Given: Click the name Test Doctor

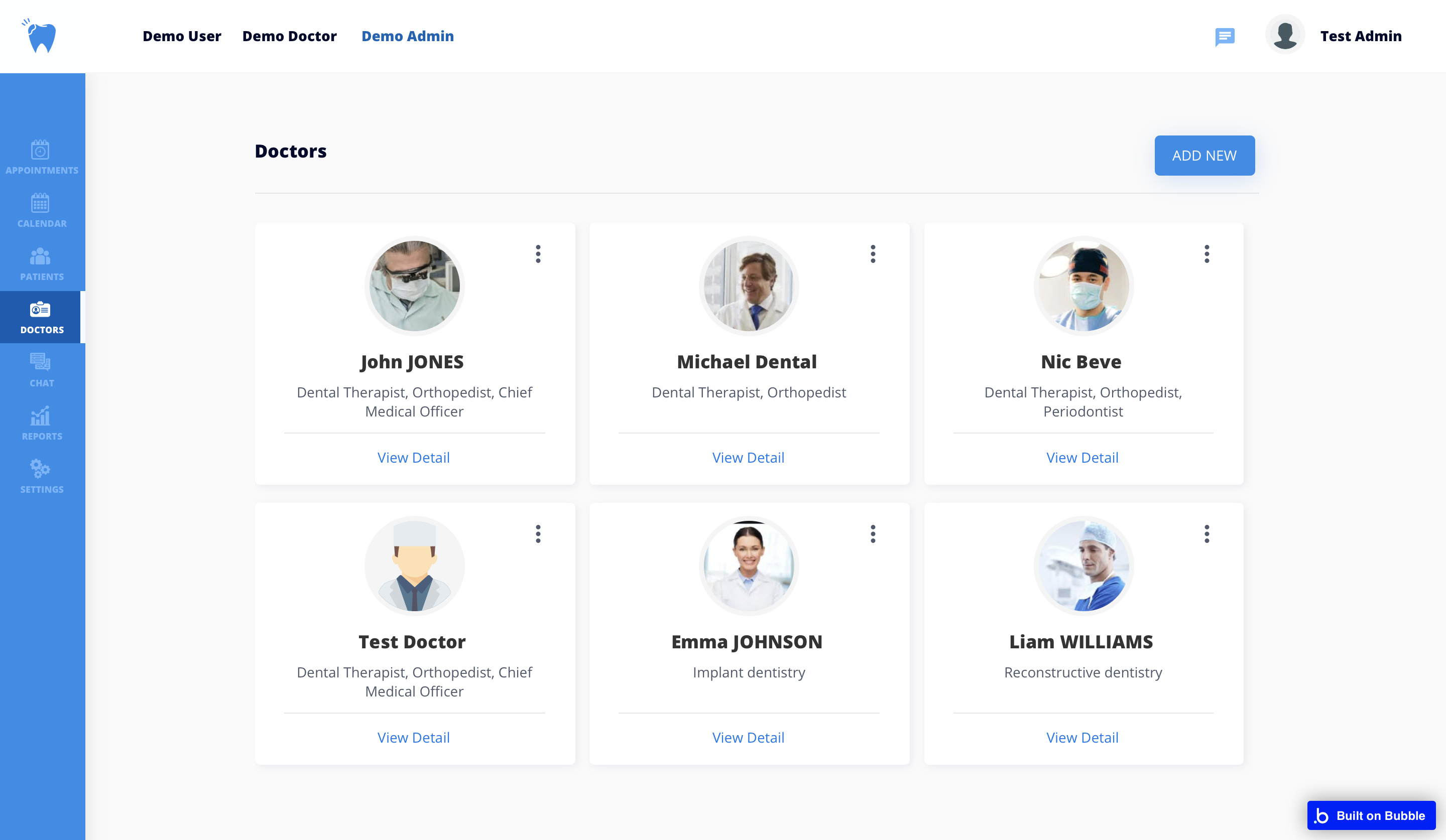Looking at the screenshot, I should [x=412, y=642].
